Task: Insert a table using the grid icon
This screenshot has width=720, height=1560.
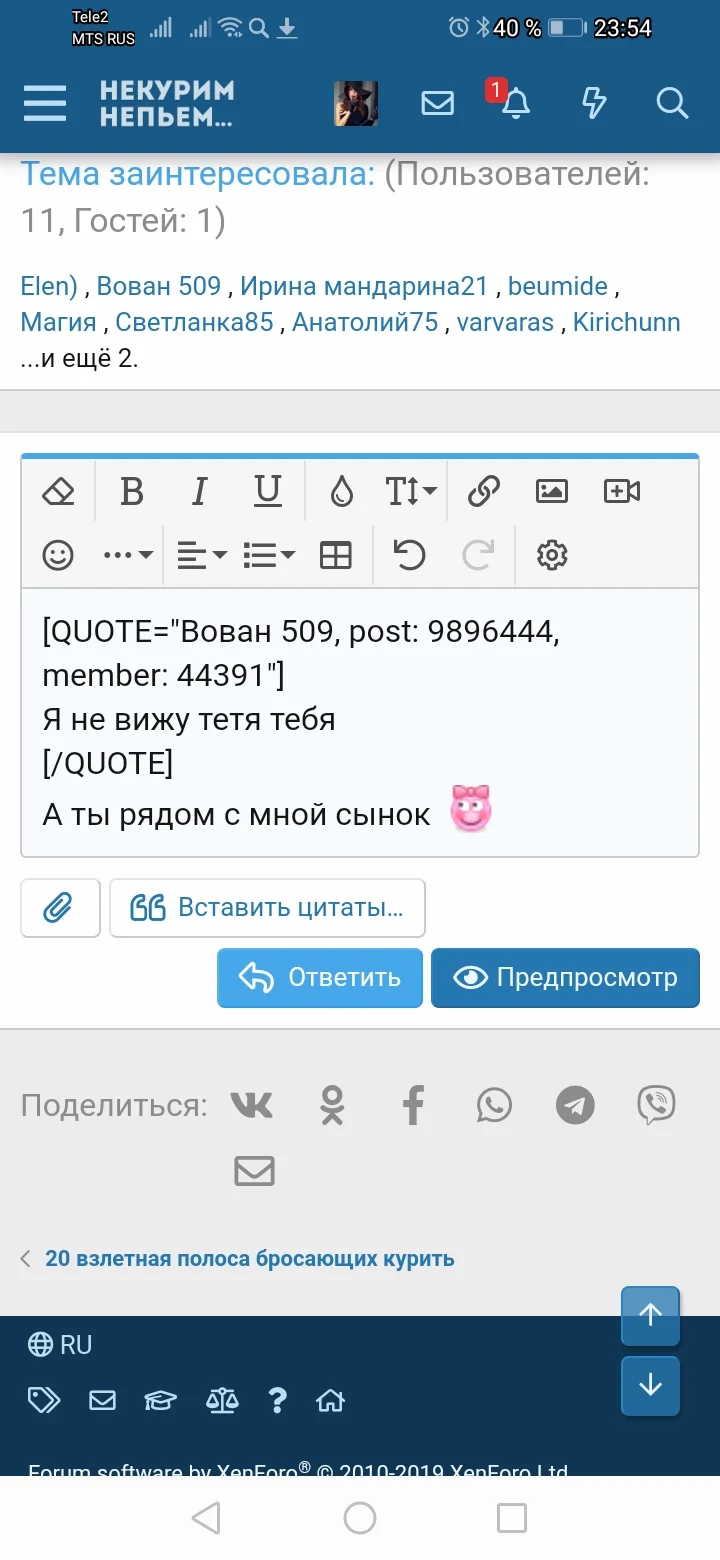Action: coord(336,554)
